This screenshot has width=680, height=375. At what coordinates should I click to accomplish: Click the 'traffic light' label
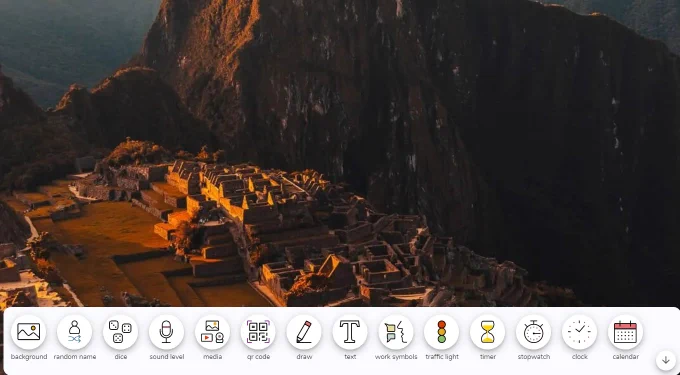click(x=441, y=357)
